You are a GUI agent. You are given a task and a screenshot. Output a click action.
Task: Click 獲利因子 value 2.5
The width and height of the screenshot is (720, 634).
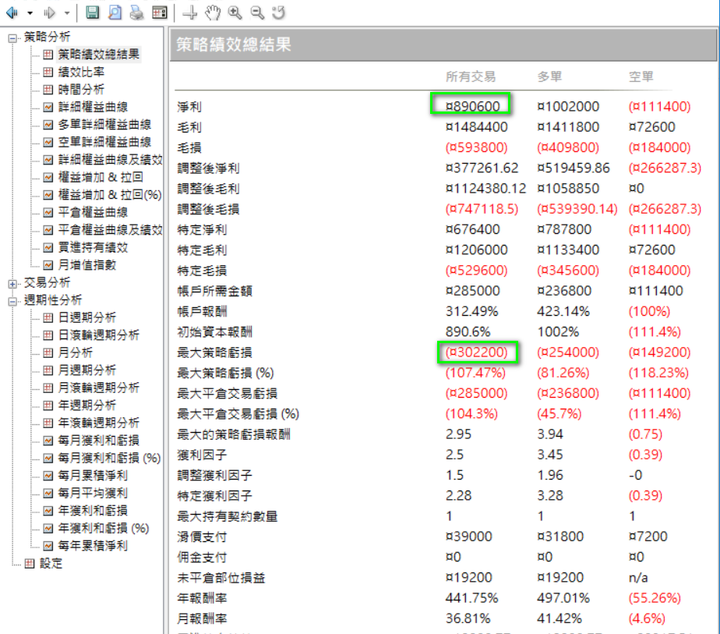(x=455, y=454)
